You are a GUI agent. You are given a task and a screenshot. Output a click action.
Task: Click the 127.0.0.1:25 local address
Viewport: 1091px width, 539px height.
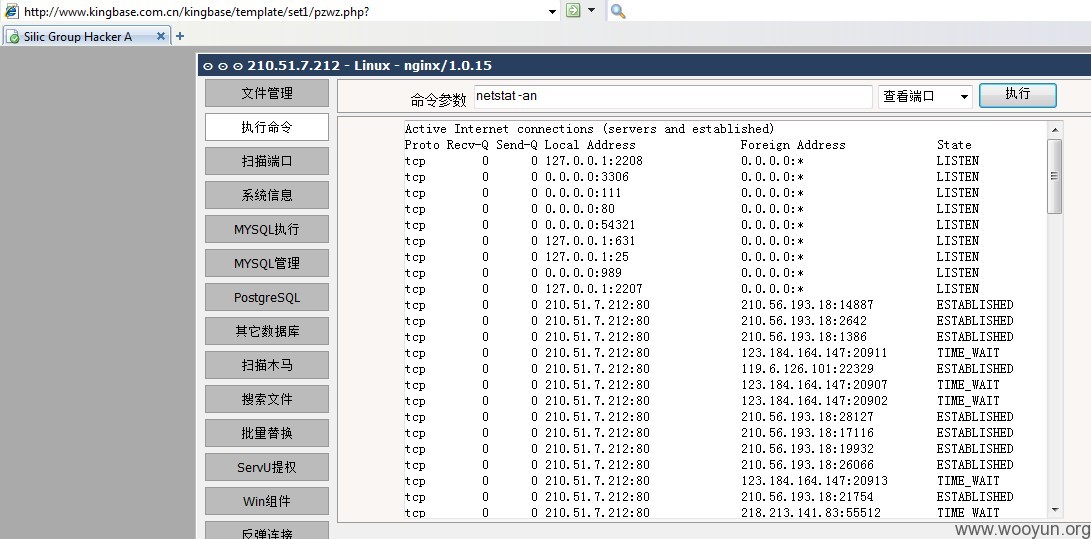(x=587, y=257)
